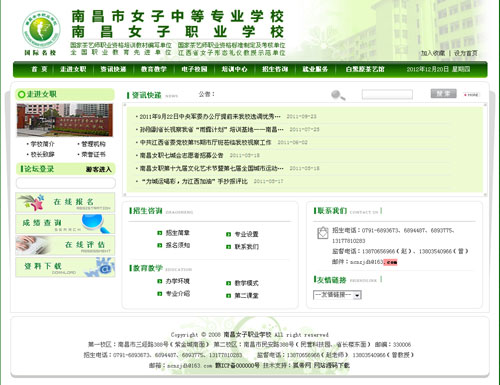500x385 pixels.
Task: Click the magnifier search icon by search box
Action: (x=338, y=95)
